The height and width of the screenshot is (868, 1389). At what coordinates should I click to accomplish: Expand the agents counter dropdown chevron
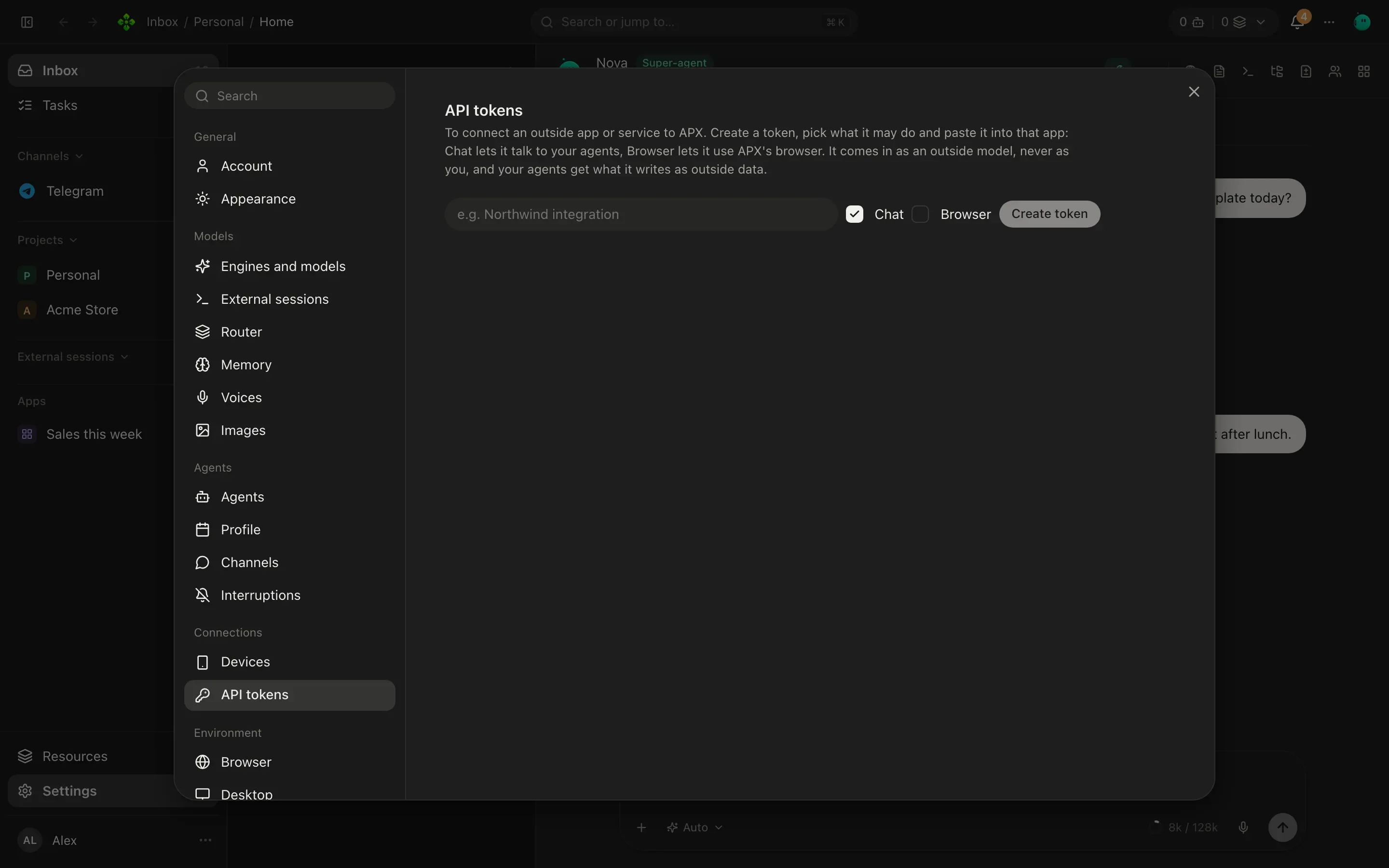click(1260, 22)
